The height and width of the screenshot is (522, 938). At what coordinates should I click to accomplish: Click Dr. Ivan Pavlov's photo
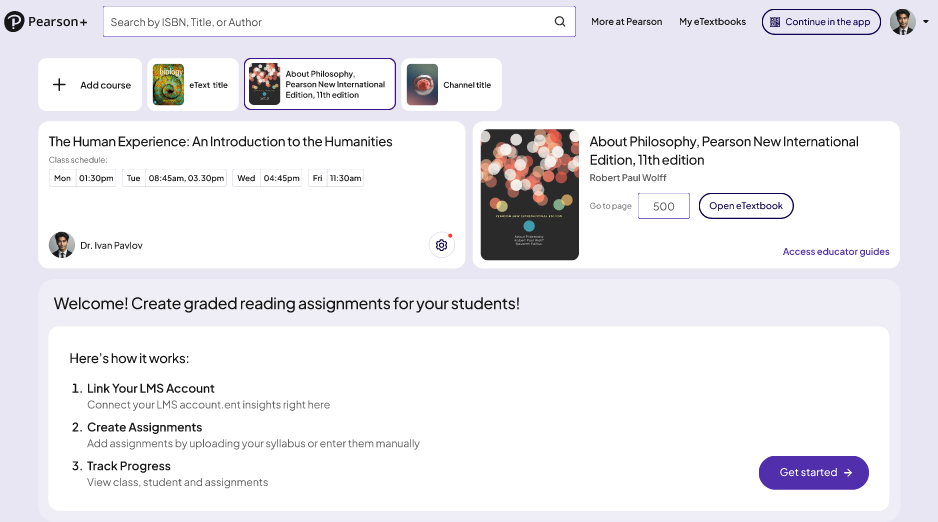62,245
